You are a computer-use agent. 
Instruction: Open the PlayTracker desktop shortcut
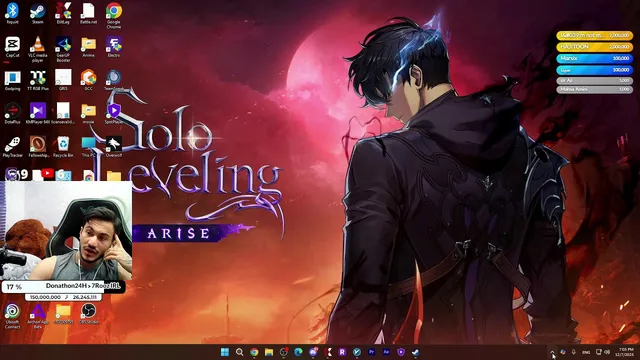(12, 147)
